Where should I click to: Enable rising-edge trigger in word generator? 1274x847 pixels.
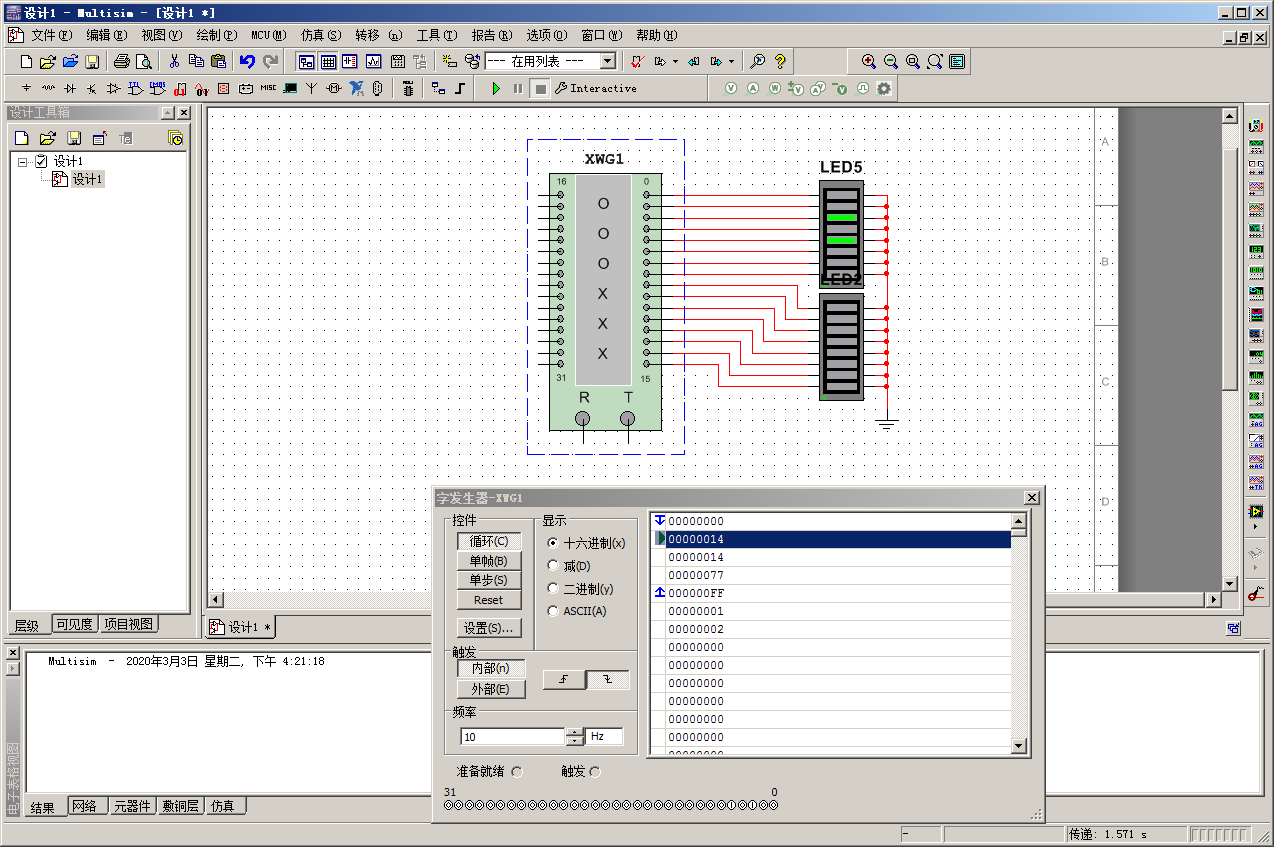562,679
